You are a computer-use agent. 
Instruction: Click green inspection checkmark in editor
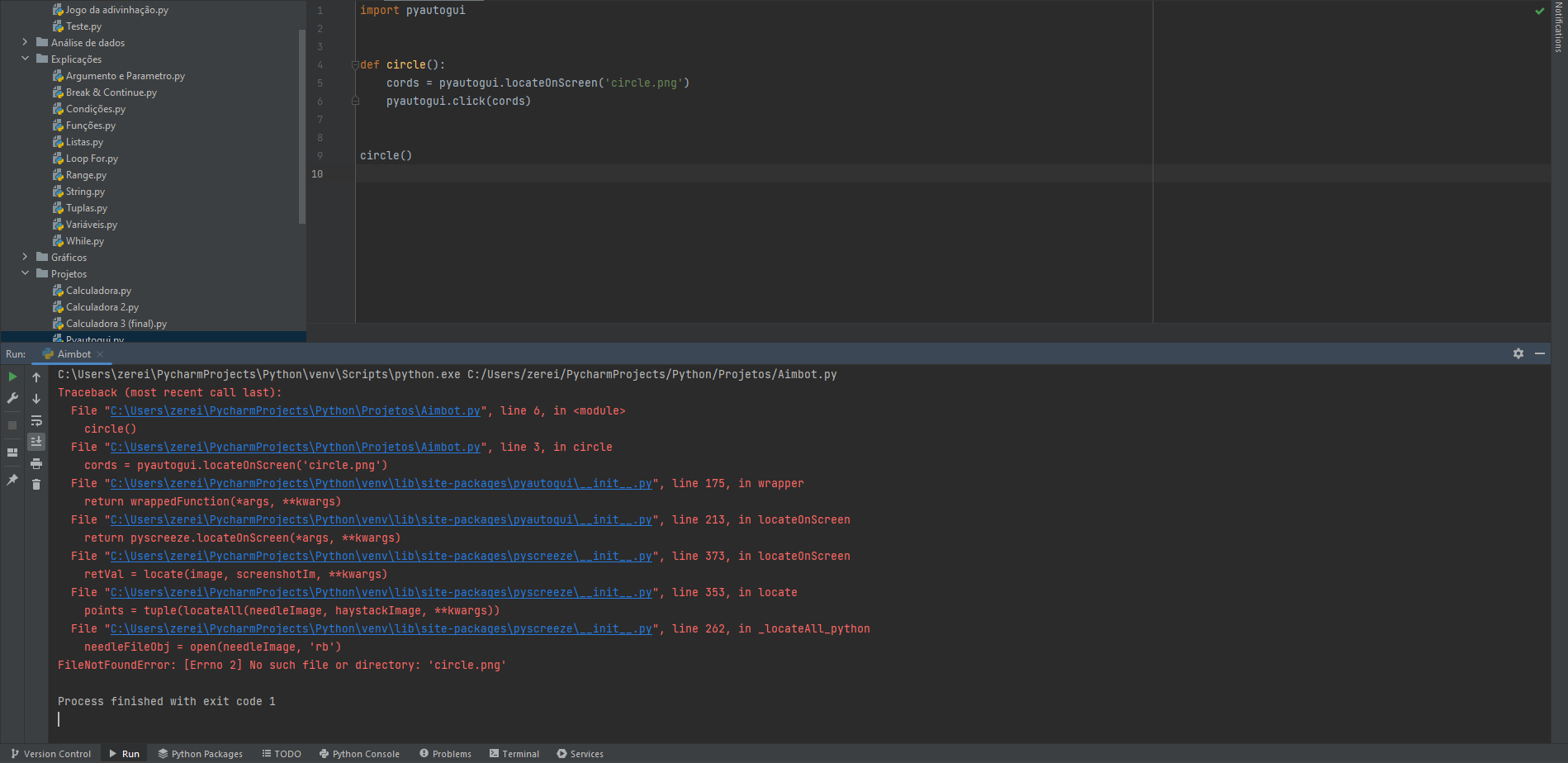click(1539, 12)
